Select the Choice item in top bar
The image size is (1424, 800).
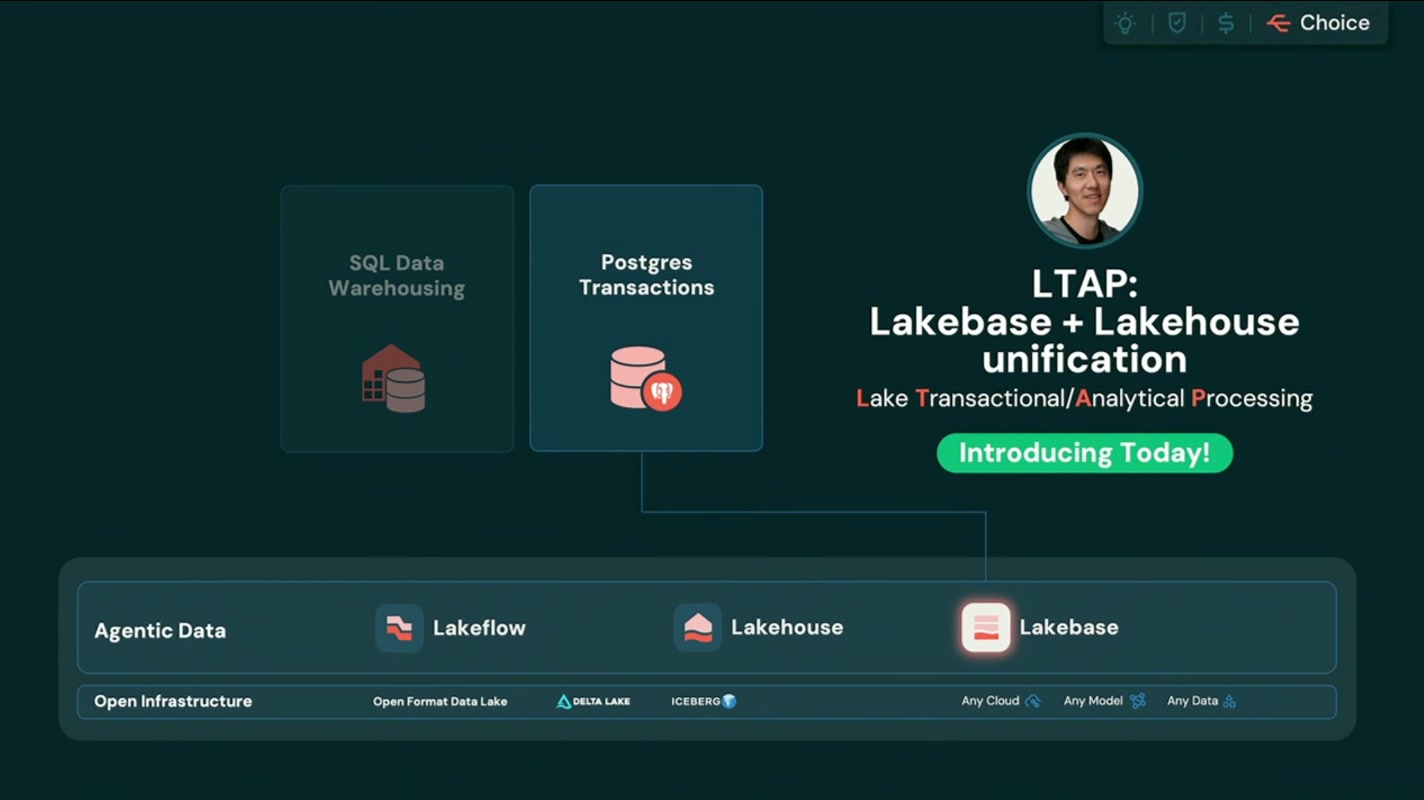1318,23
